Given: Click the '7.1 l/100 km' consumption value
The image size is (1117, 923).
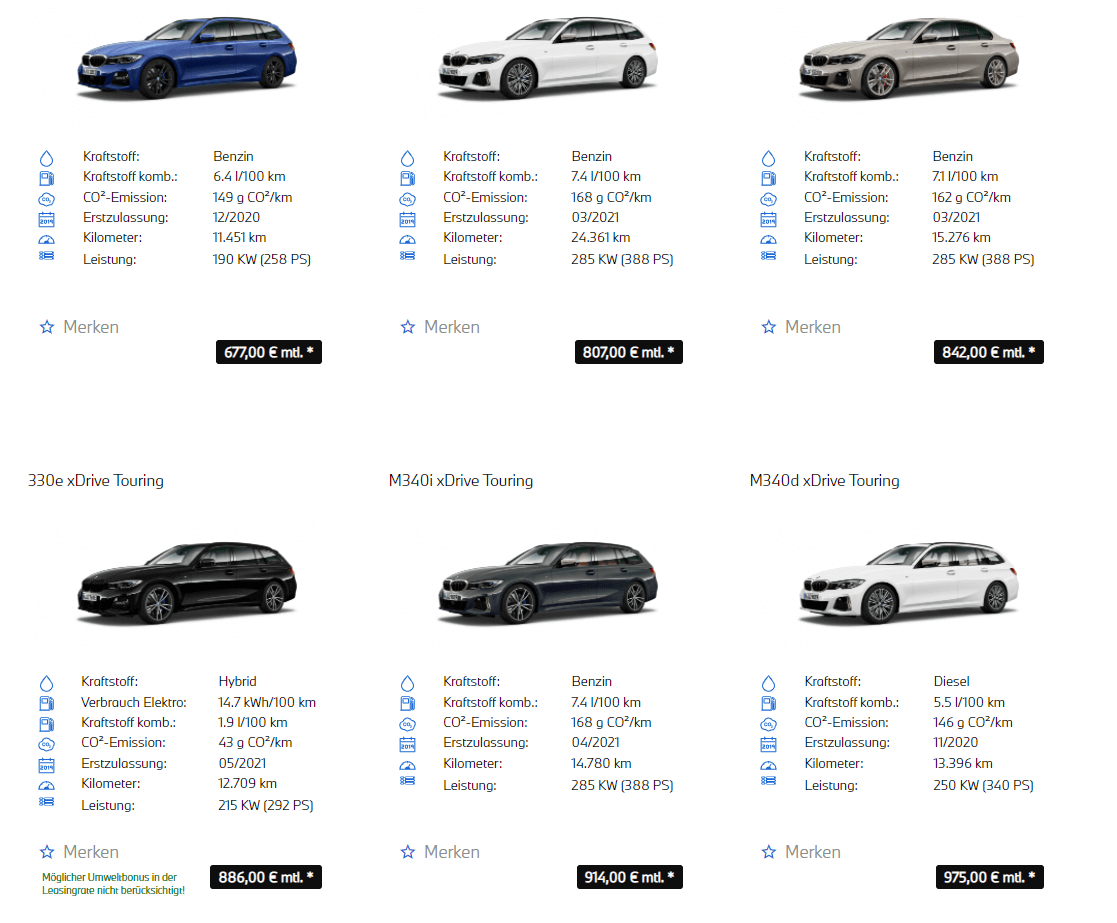Looking at the screenshot, I should tap(965, 176).
